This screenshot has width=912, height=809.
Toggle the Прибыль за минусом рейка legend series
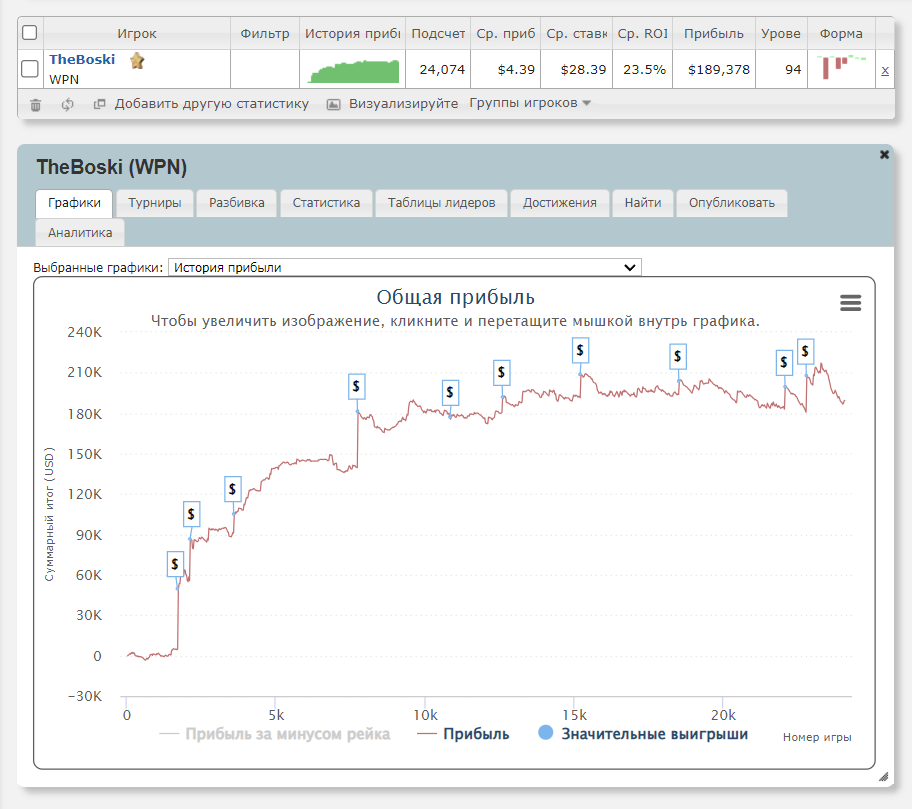click(x=274, y=734)
